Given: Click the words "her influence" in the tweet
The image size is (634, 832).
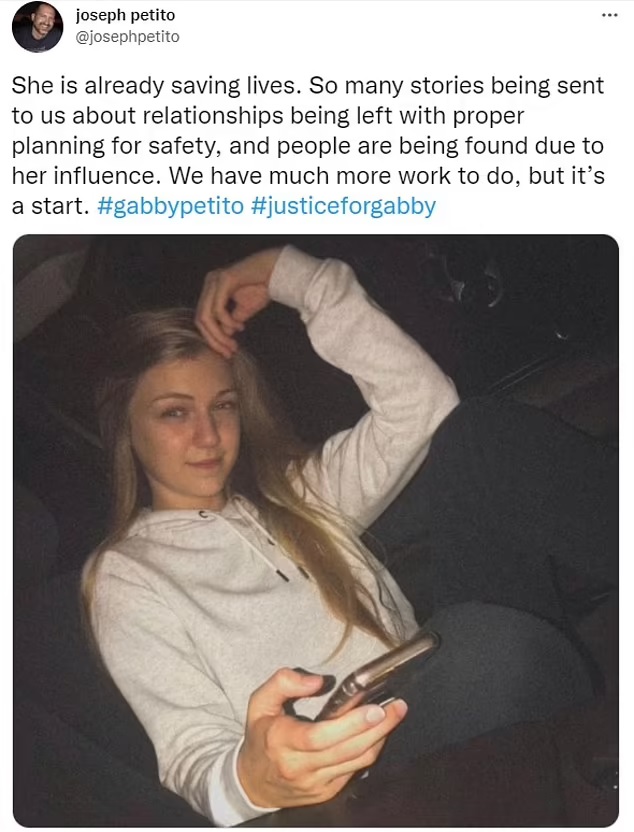Looking at the screenshot, I should point(85,176).
